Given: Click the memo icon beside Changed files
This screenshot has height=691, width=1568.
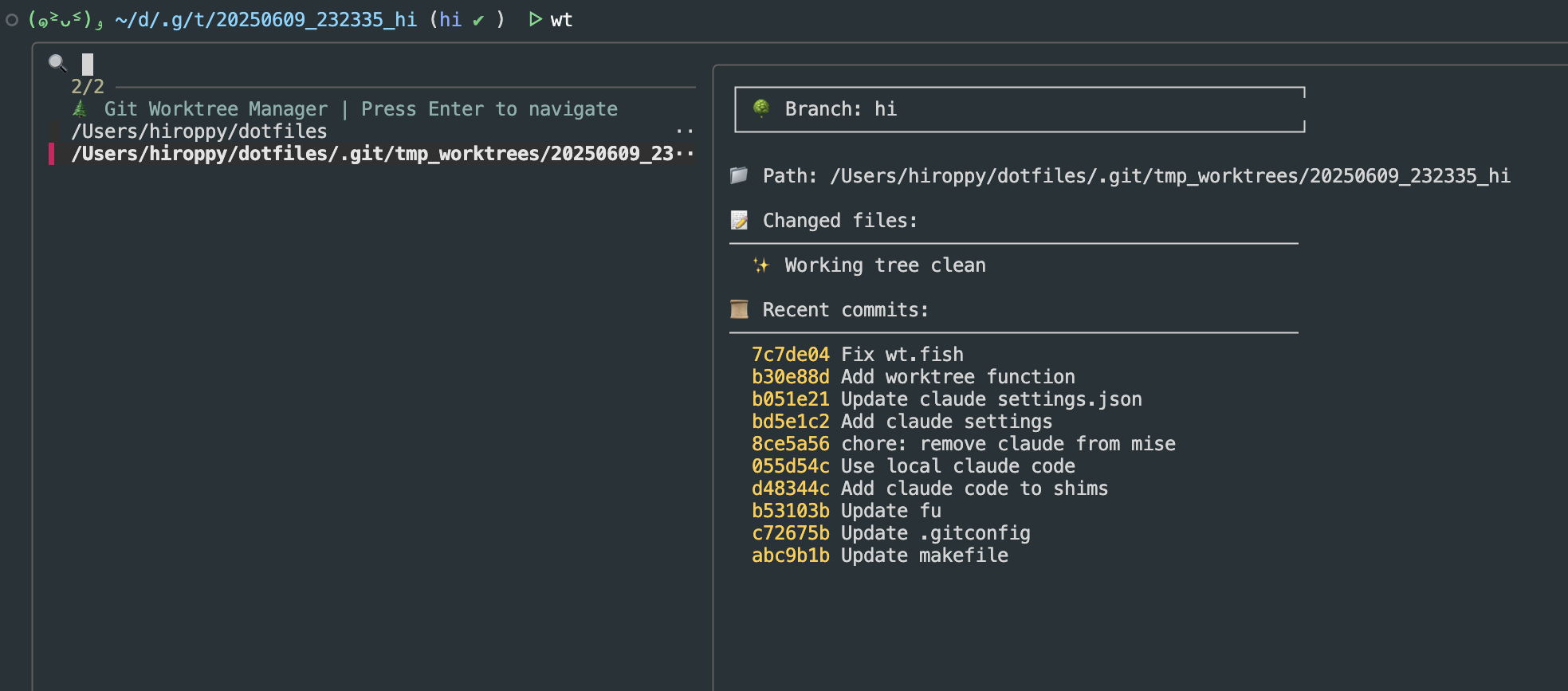Looking at the screenshot, I should click(739, 221).
